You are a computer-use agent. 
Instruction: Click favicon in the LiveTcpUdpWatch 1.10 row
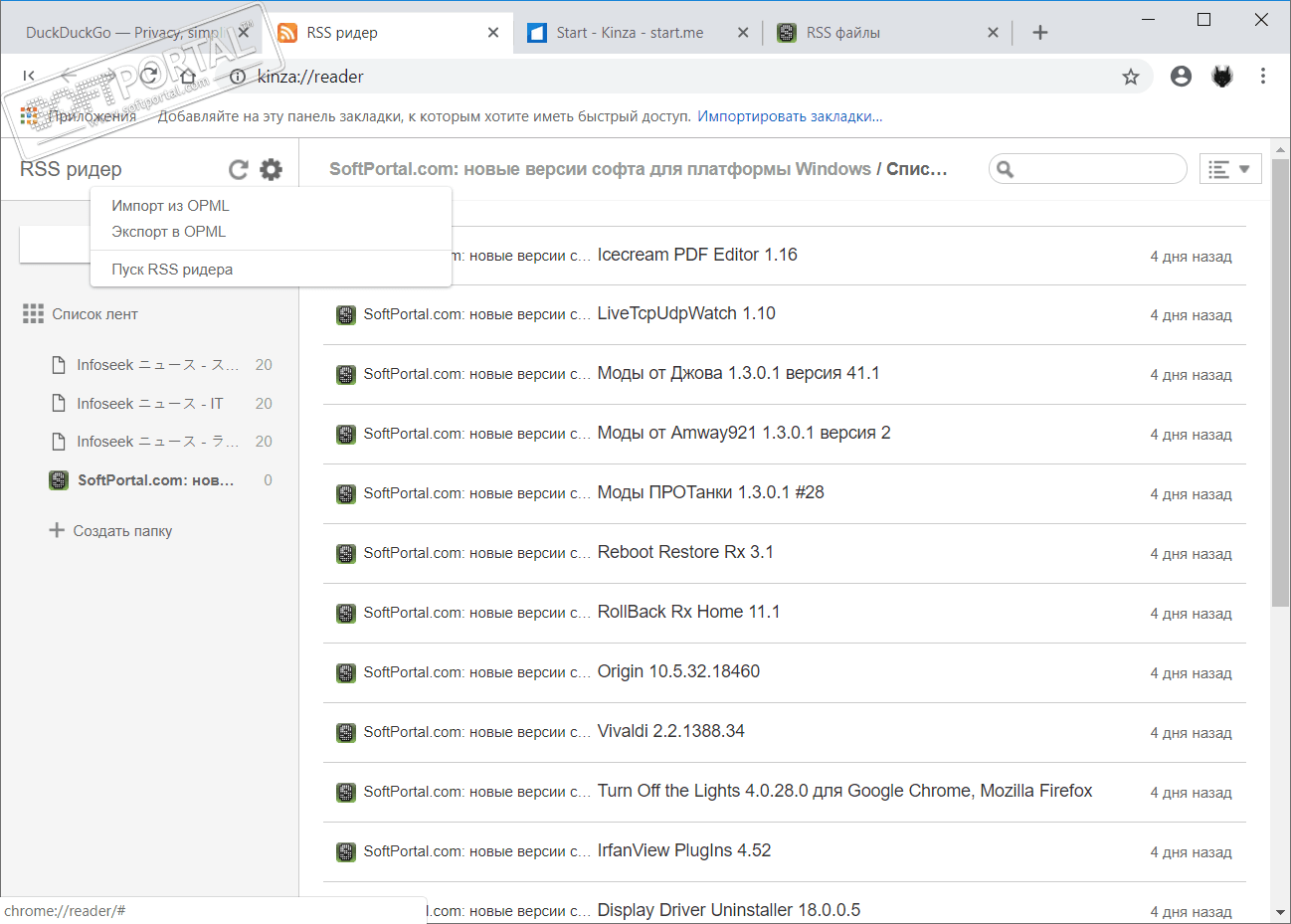346,315
